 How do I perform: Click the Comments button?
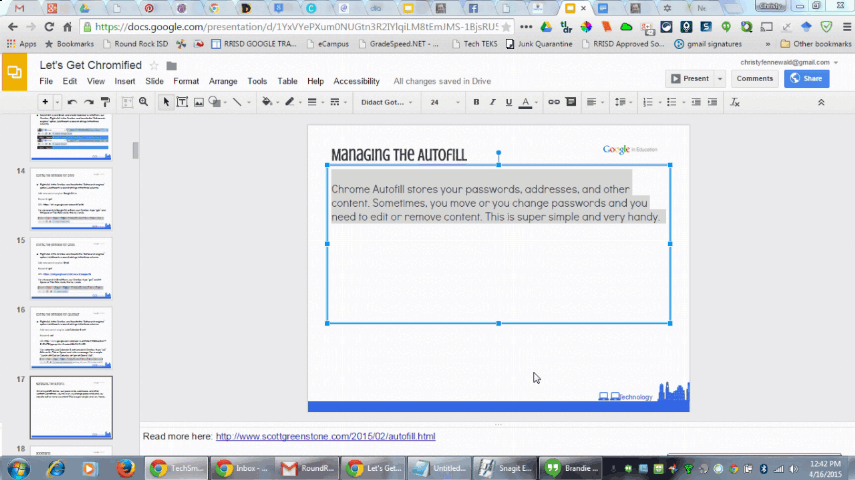[755, 79]
